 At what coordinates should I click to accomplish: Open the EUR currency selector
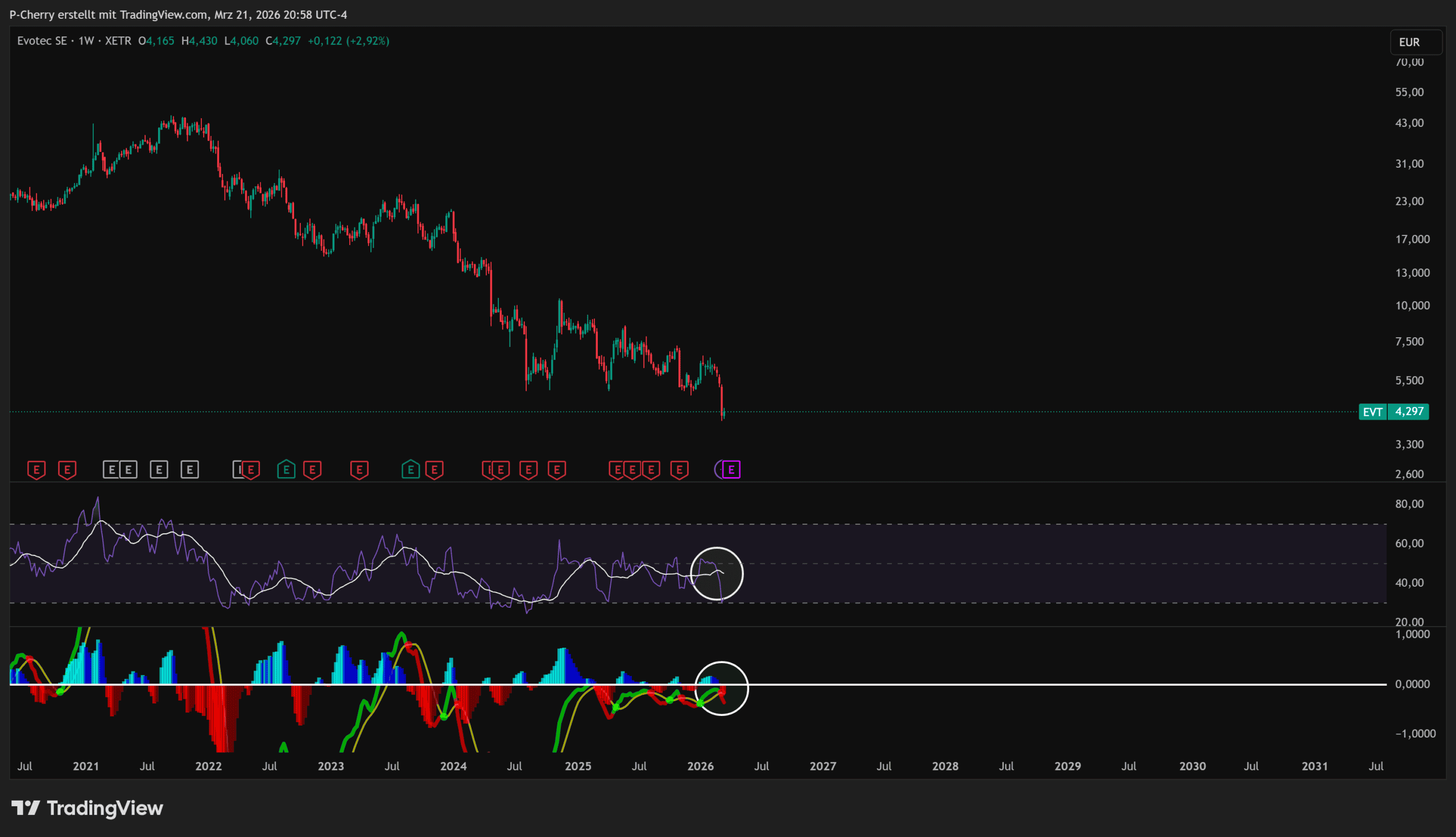pos(1415,42)
